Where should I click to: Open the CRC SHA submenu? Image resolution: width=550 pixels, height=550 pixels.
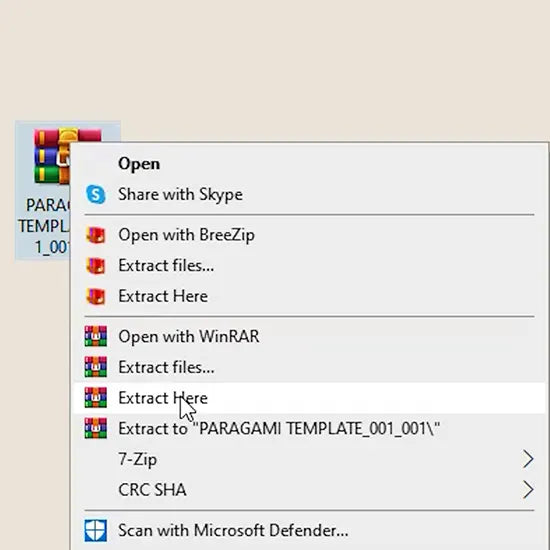[310, 490]
